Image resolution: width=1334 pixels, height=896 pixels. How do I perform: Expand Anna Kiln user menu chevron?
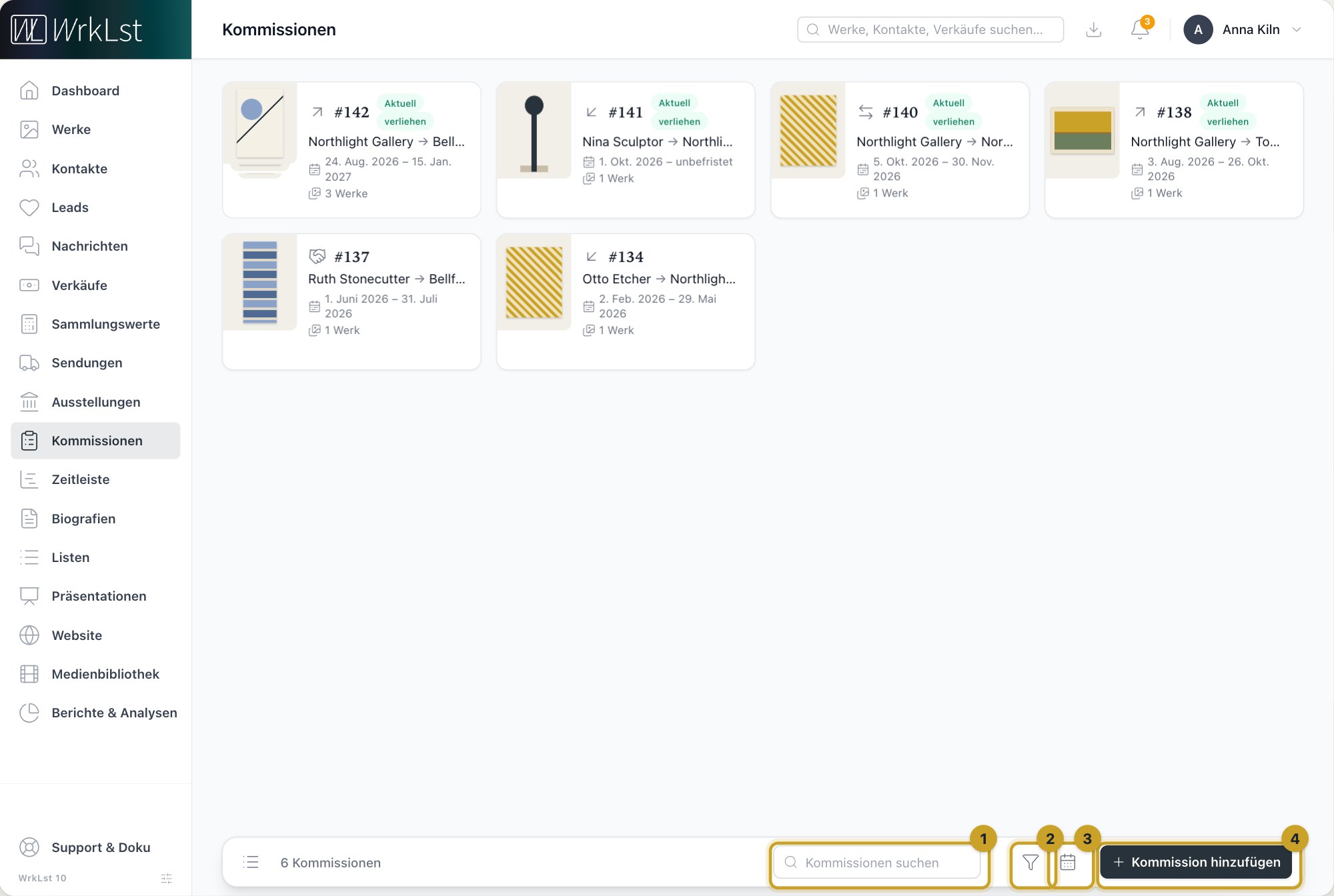(1297, 29)
